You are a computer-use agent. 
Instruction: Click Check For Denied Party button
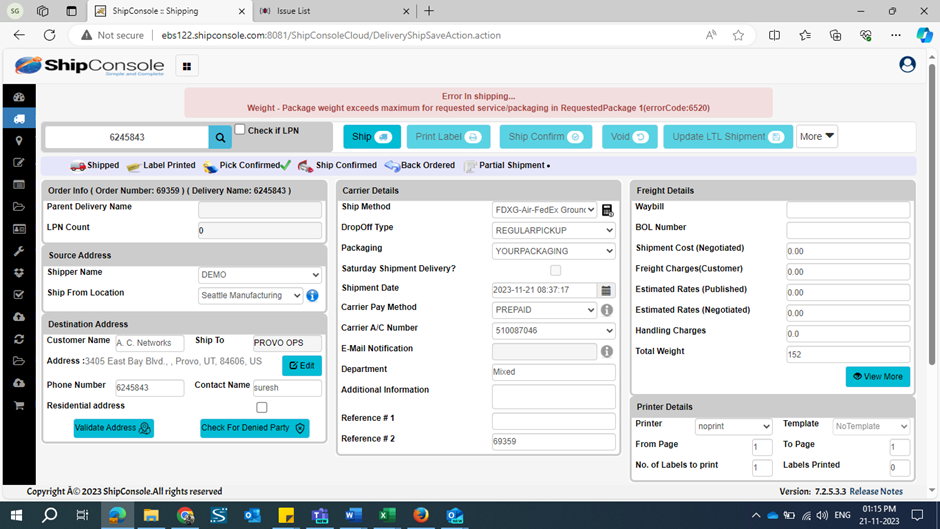point(254,428)
